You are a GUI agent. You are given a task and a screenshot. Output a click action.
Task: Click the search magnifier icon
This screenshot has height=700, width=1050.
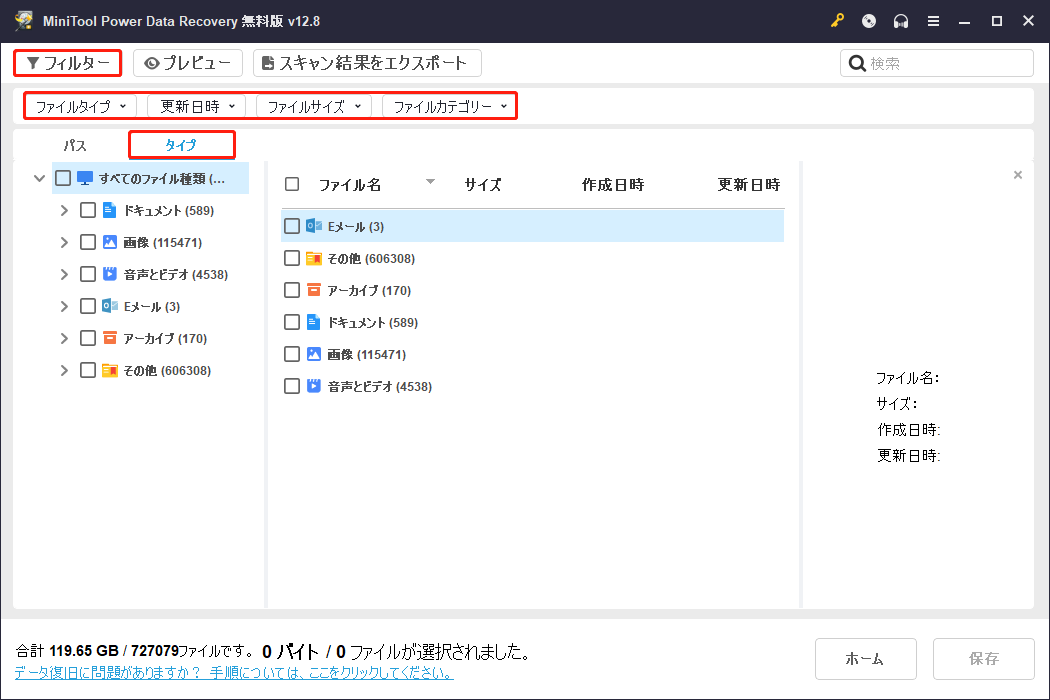pyautogui.click(x=857, y=62)
